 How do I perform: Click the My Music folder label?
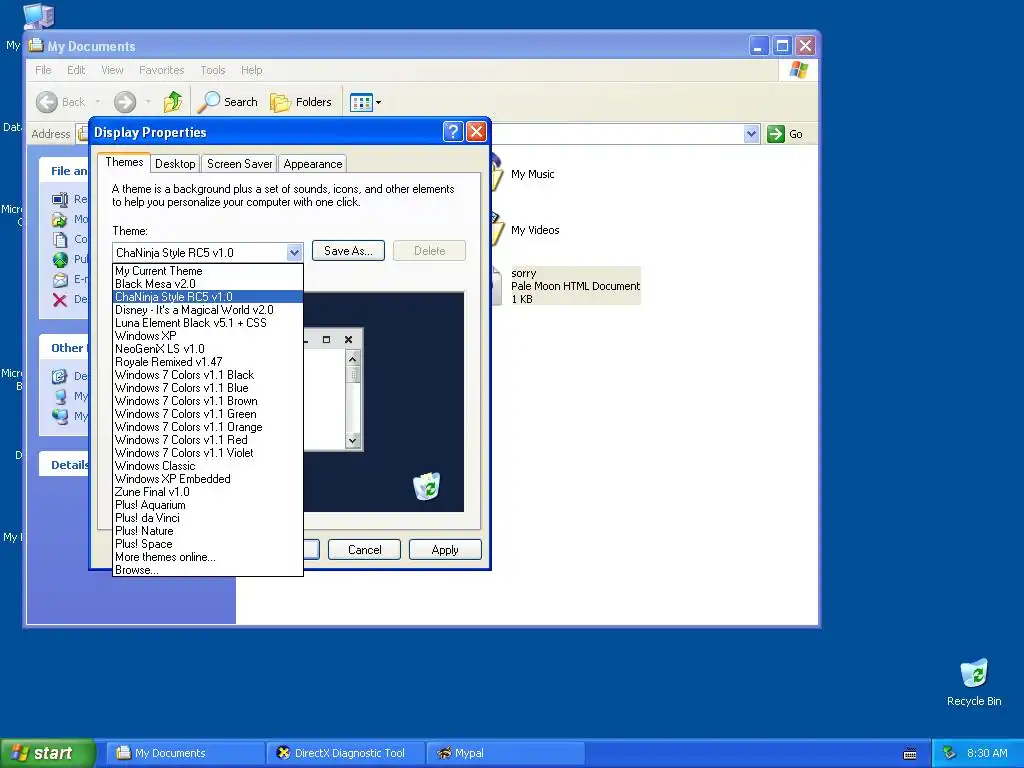pyautogui.click(x=532, y=174)
